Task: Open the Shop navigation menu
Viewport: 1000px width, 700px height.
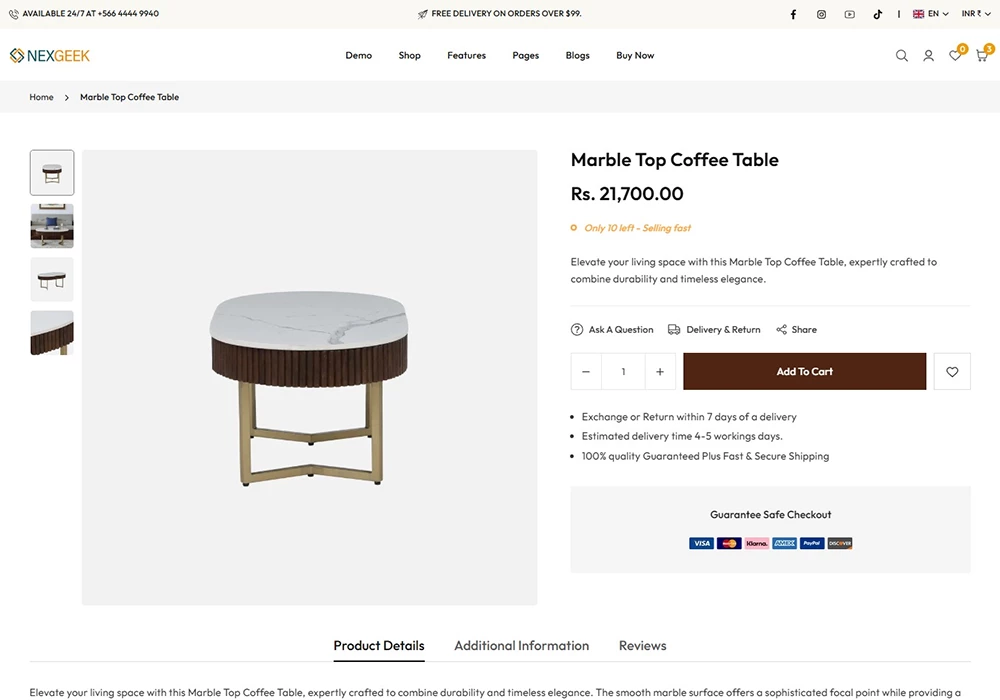Action: tap(410, 56)
